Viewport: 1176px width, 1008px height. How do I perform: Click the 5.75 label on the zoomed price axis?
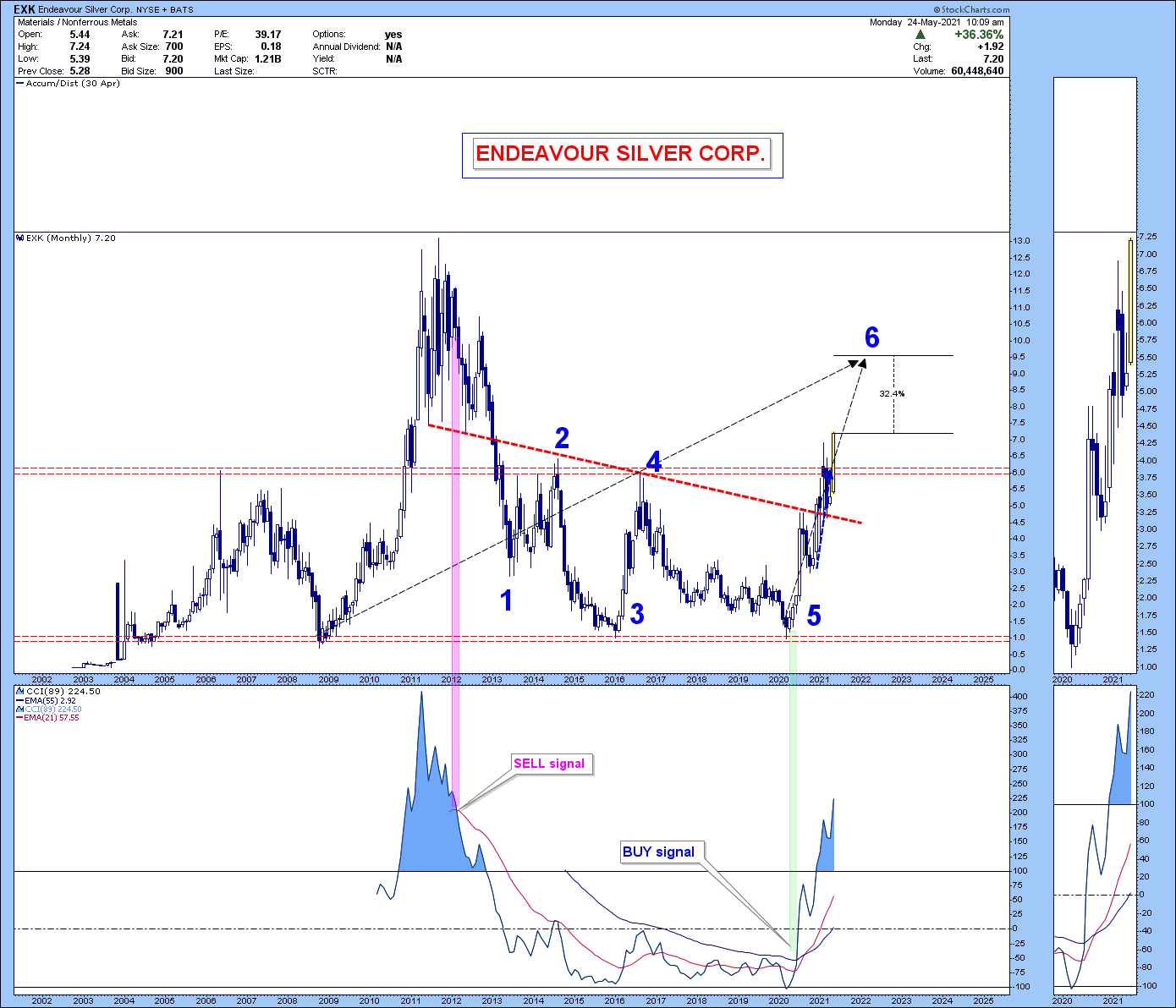tap(1148, 339)
